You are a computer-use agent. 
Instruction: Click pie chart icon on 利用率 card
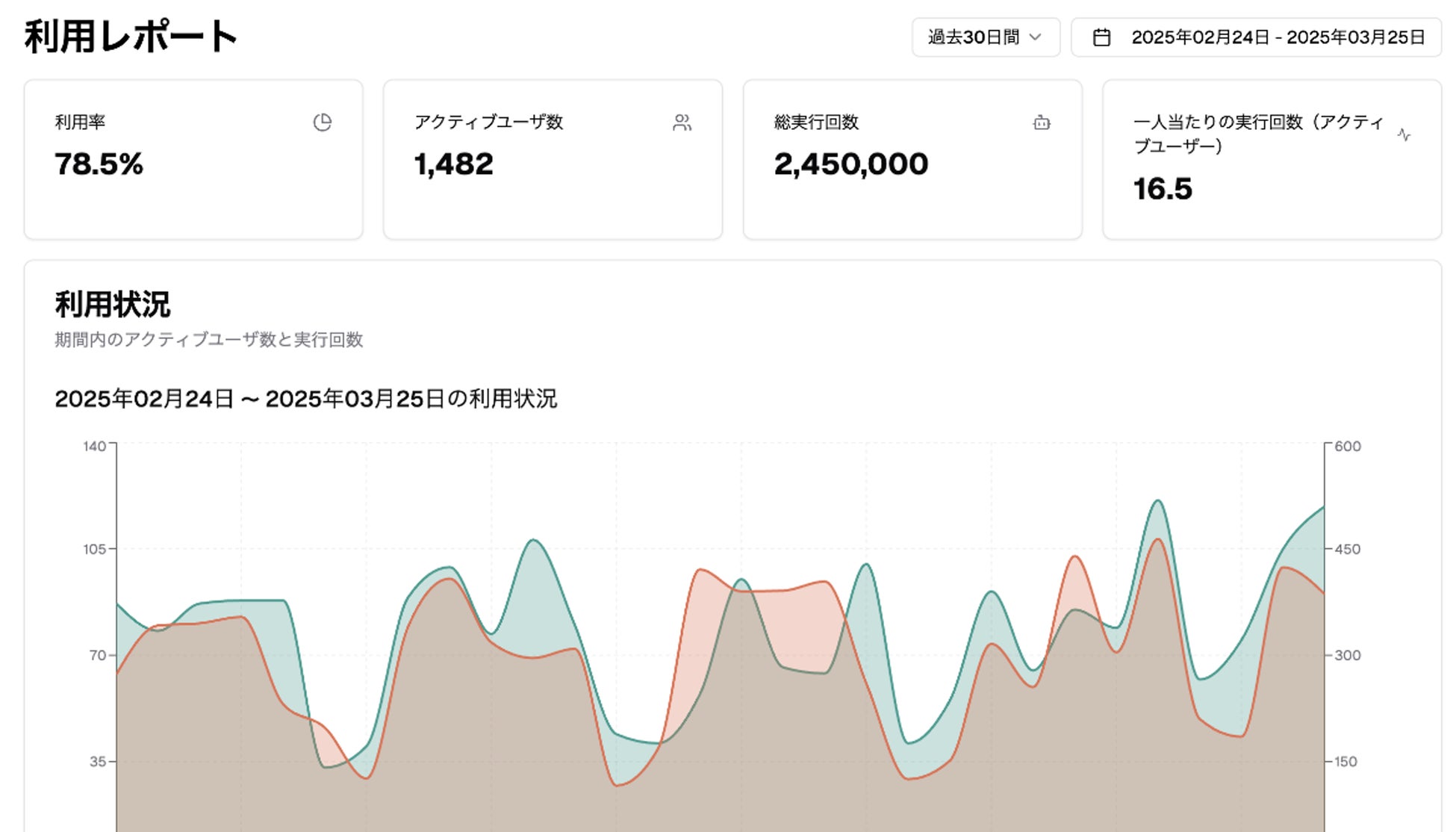pos(322,122)
